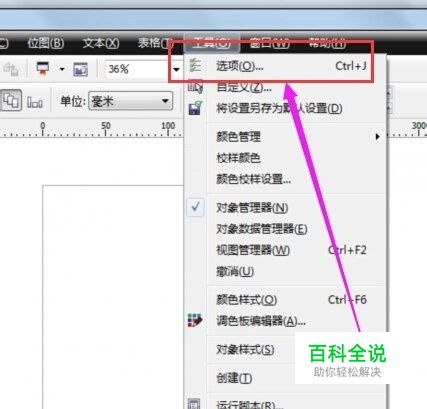Select the all pages layout icon
This screenshot has height=409, width=427.
click(12, 100)
